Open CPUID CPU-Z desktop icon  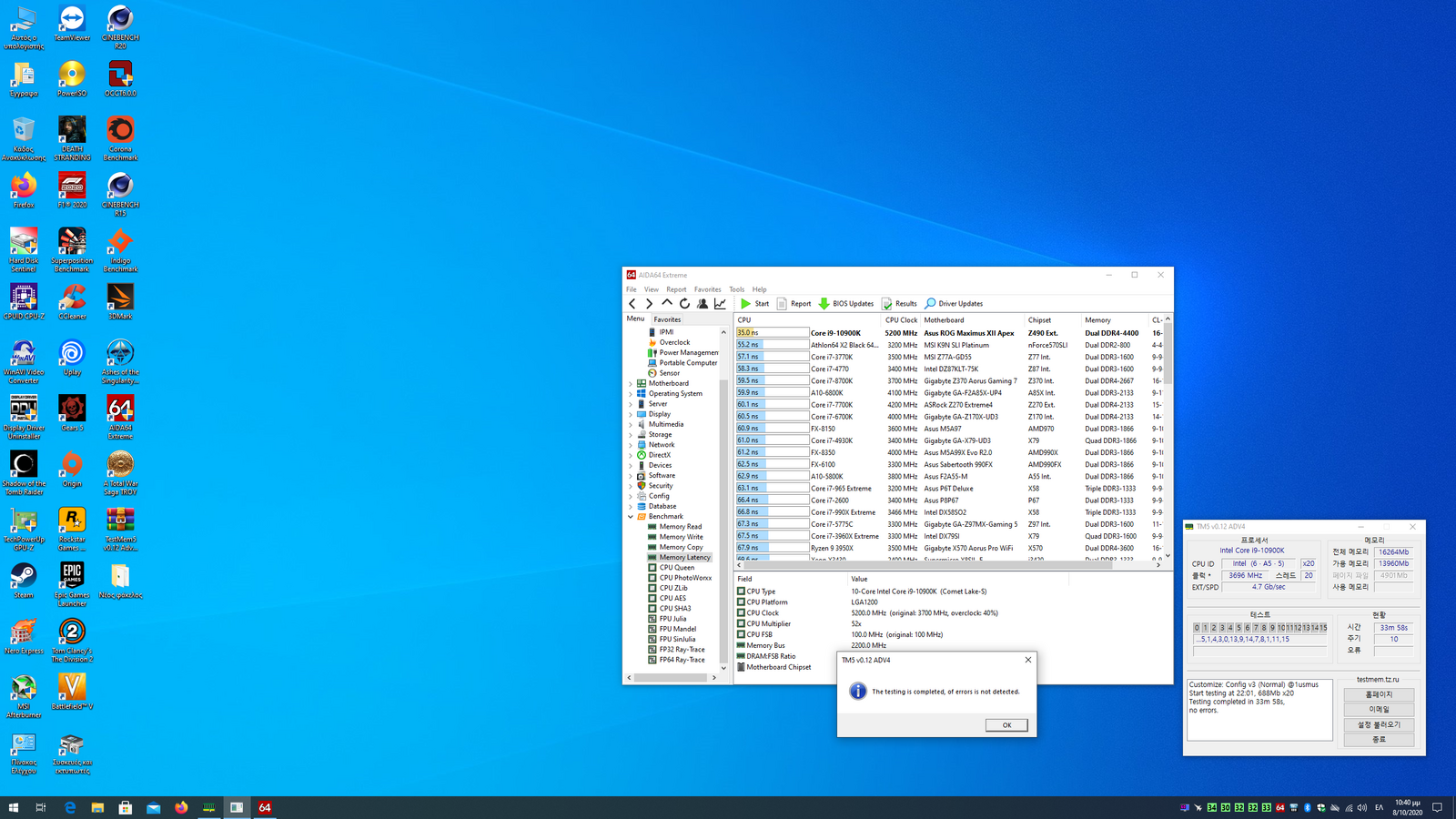[24, 301]
